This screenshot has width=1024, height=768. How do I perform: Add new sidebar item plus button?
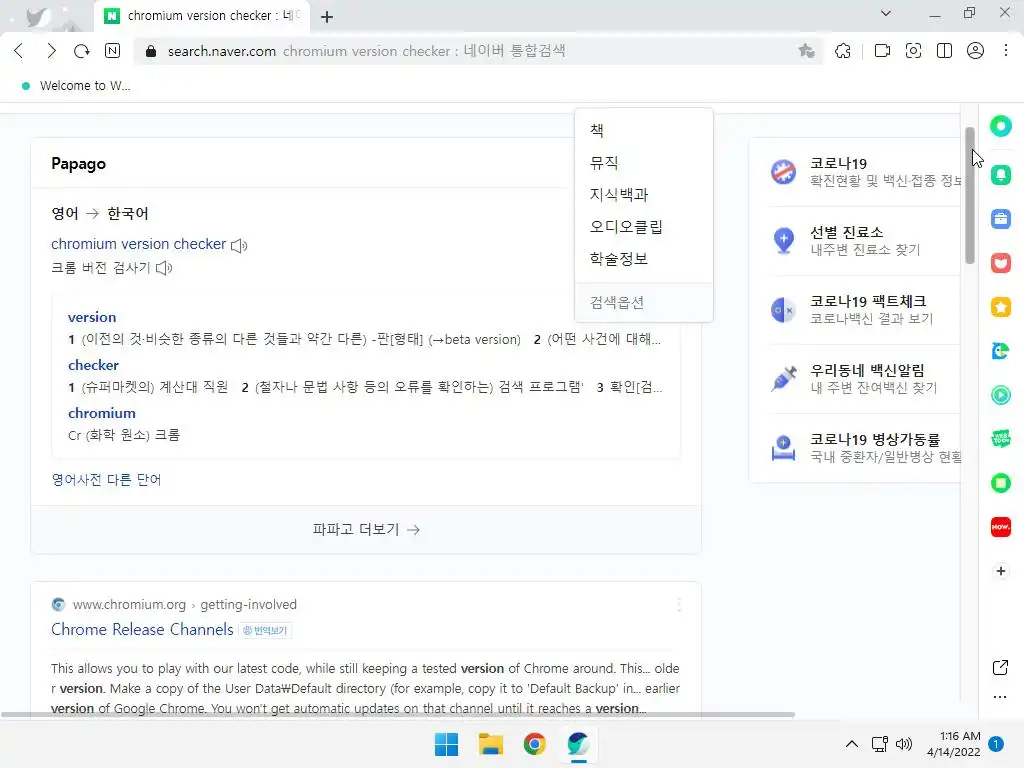coord(1000,571)
